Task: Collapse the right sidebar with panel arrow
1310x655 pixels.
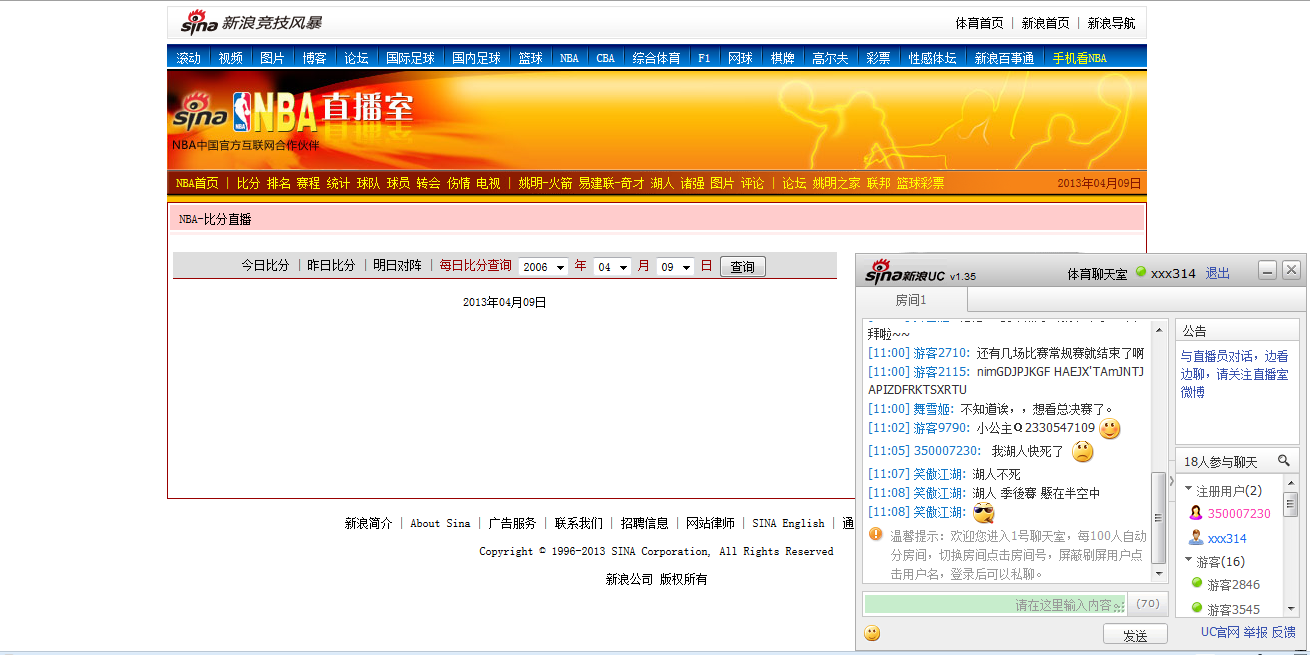Action: (x=1172, y=481)
